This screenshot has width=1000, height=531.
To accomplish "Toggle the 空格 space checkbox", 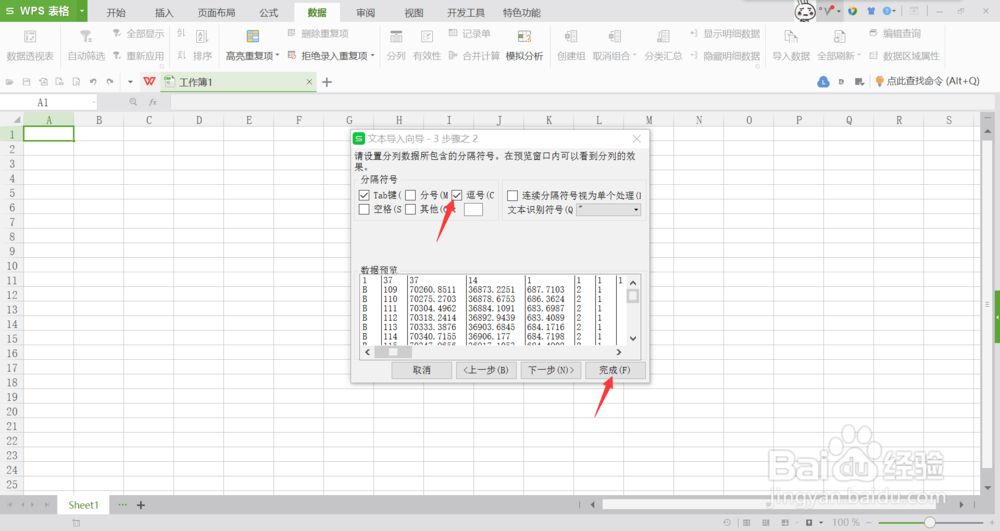I will tap(364, 209).
